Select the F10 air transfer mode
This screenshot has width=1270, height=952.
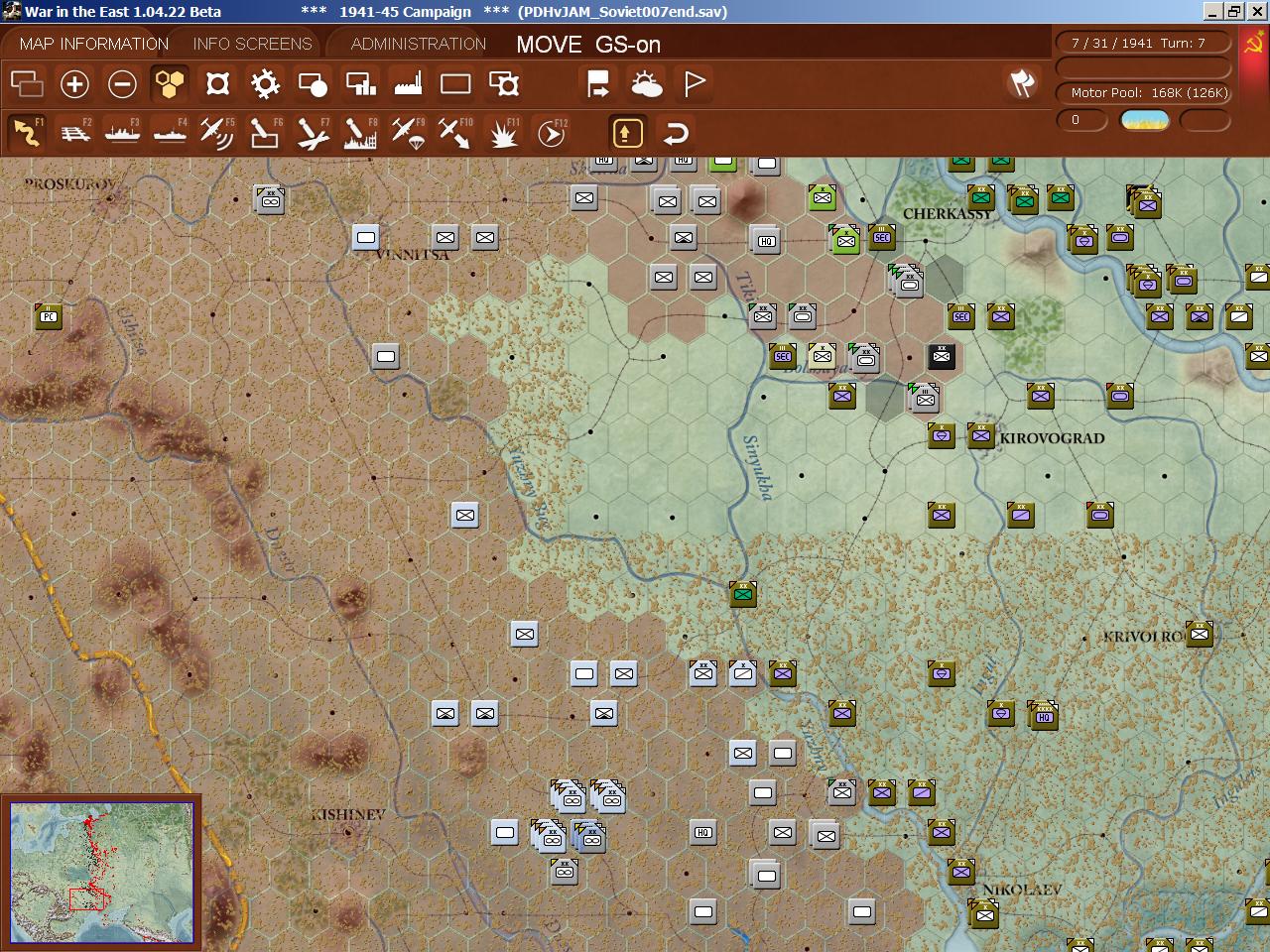click(455, 132)
